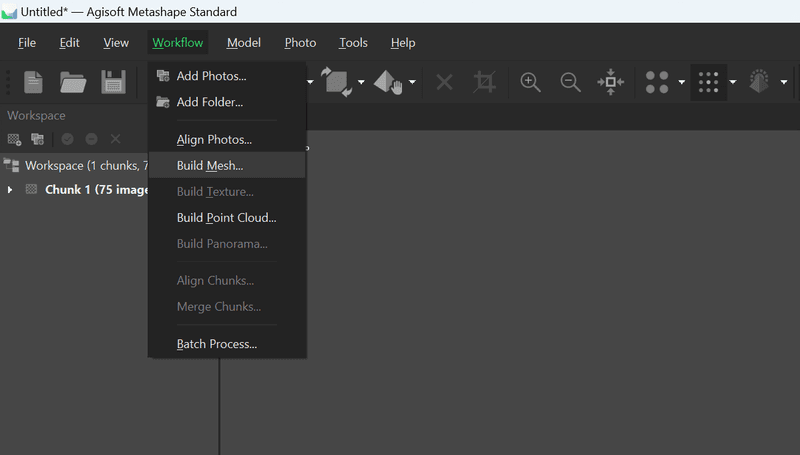Open dropdown arrow beside point cloud grid icon
The height and width of the screenshot is (455, 800).
point(733,82)
